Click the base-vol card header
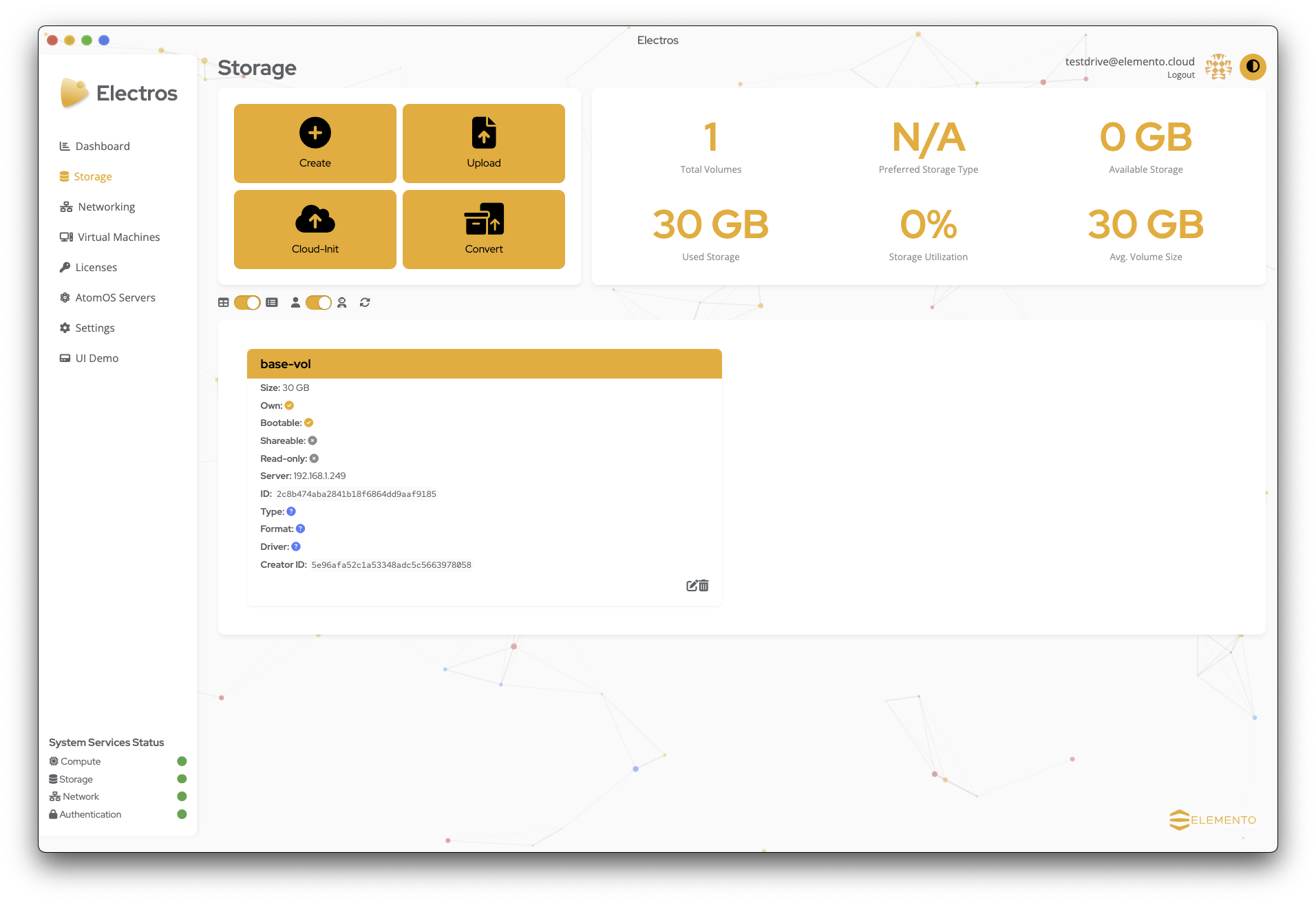Viewport: 1316px width, 903px height. point(484,364)
